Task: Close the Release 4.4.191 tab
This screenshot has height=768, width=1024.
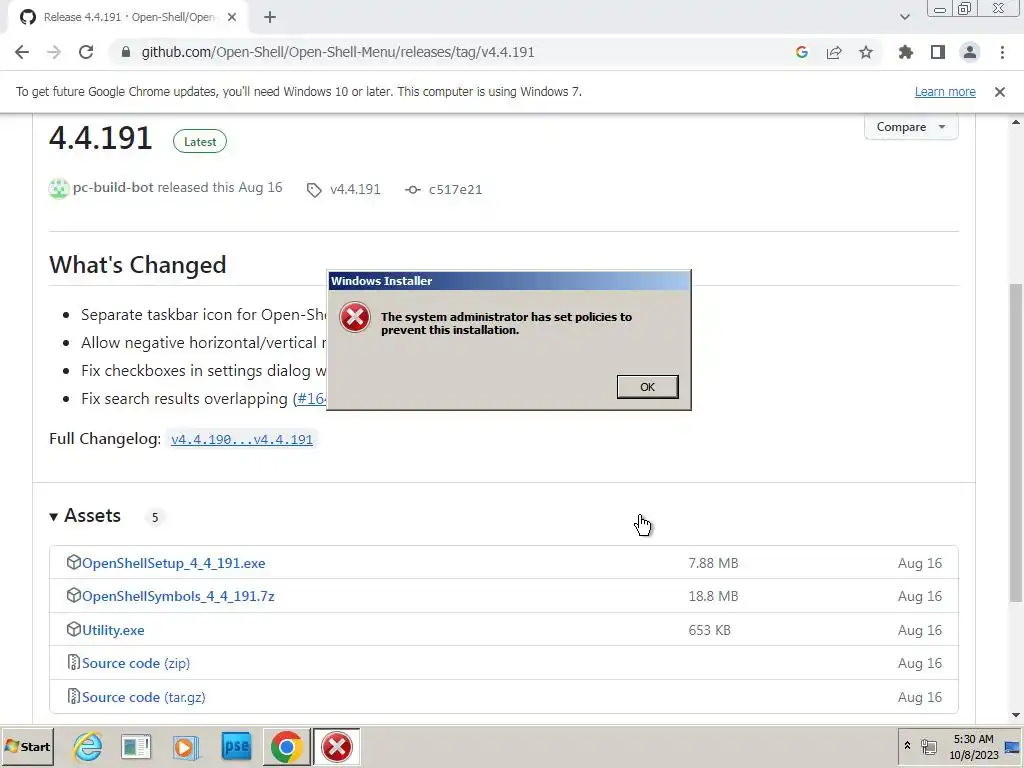Action: (x=232, y=18)
